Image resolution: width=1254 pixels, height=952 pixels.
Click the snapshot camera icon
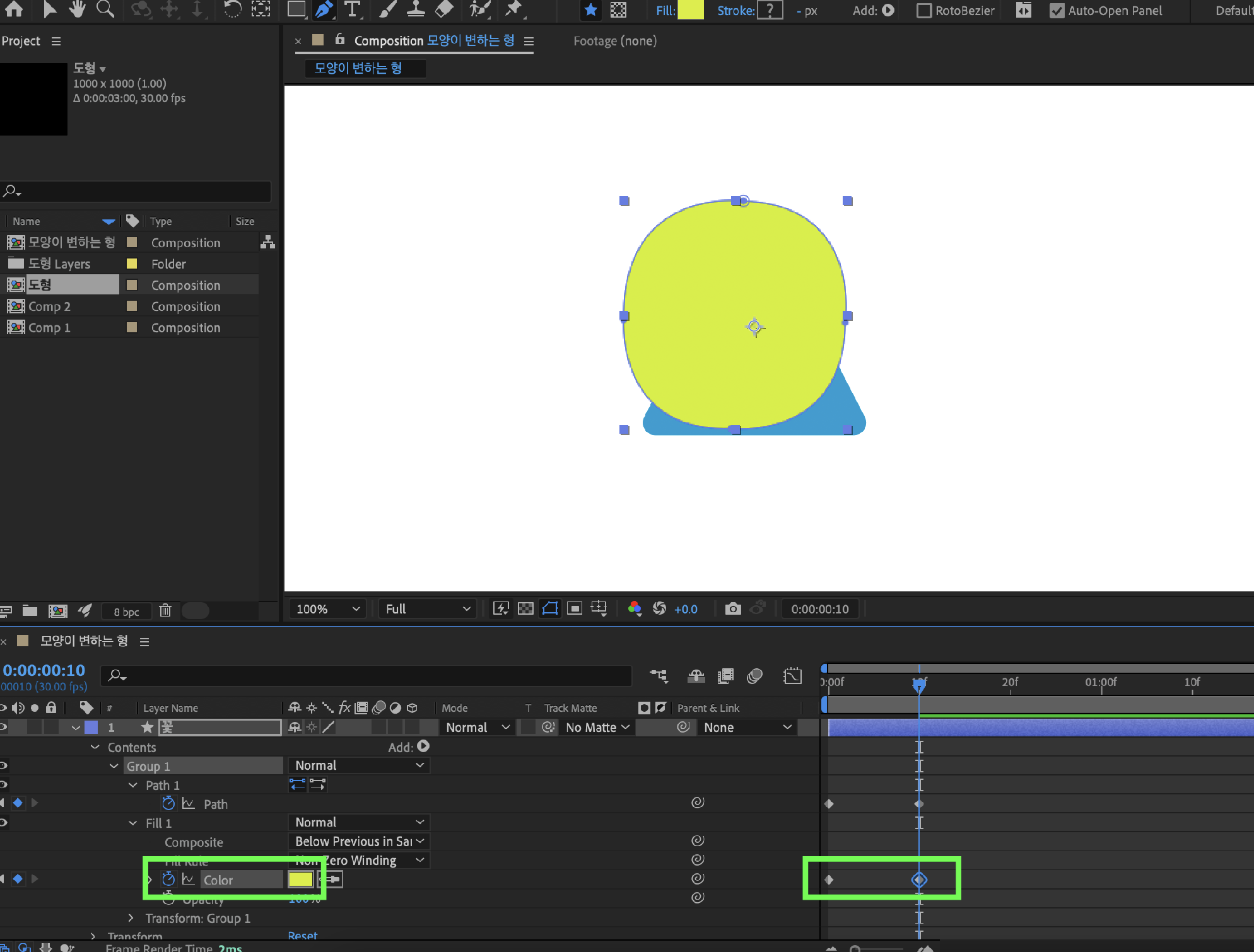click(x=733, y=608)
